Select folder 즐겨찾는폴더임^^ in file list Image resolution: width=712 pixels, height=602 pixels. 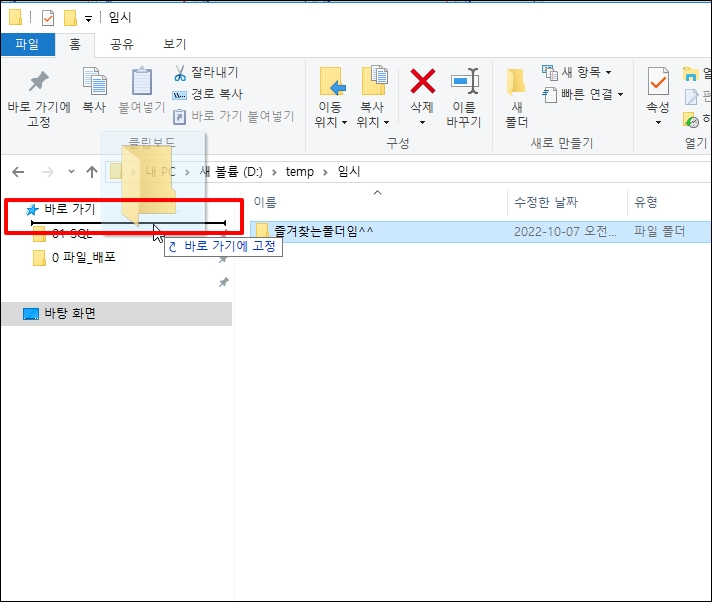(323, 232)
